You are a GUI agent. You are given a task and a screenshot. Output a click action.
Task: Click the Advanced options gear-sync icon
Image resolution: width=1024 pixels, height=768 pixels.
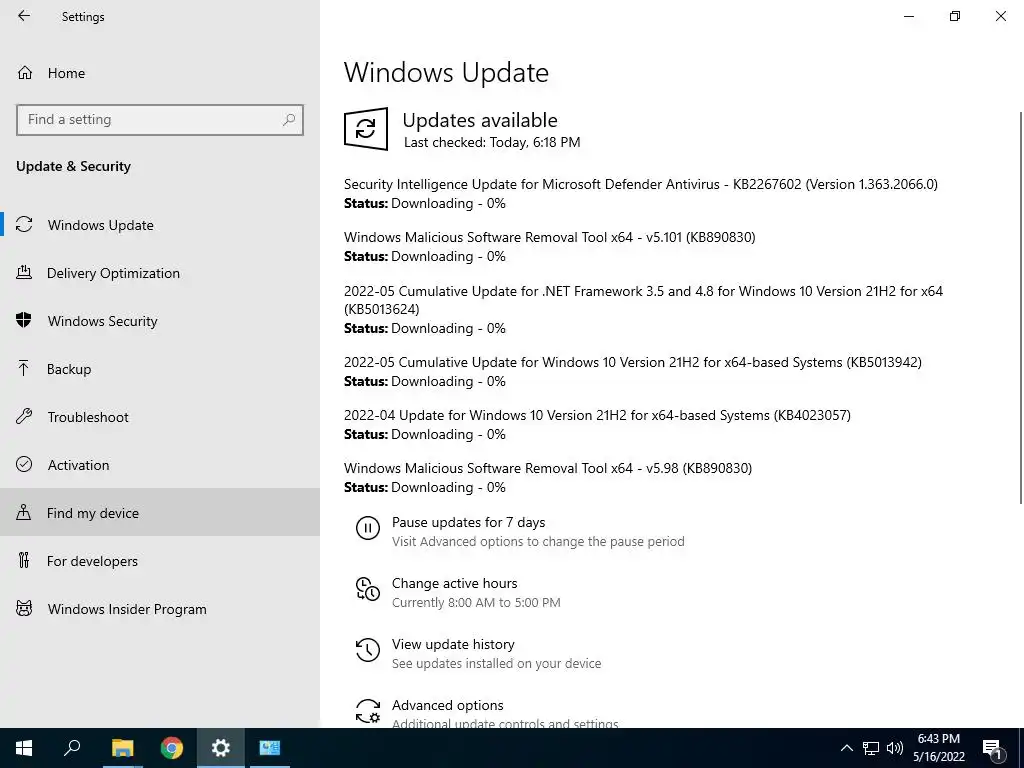pyautogui.click(x=368, y=711)
